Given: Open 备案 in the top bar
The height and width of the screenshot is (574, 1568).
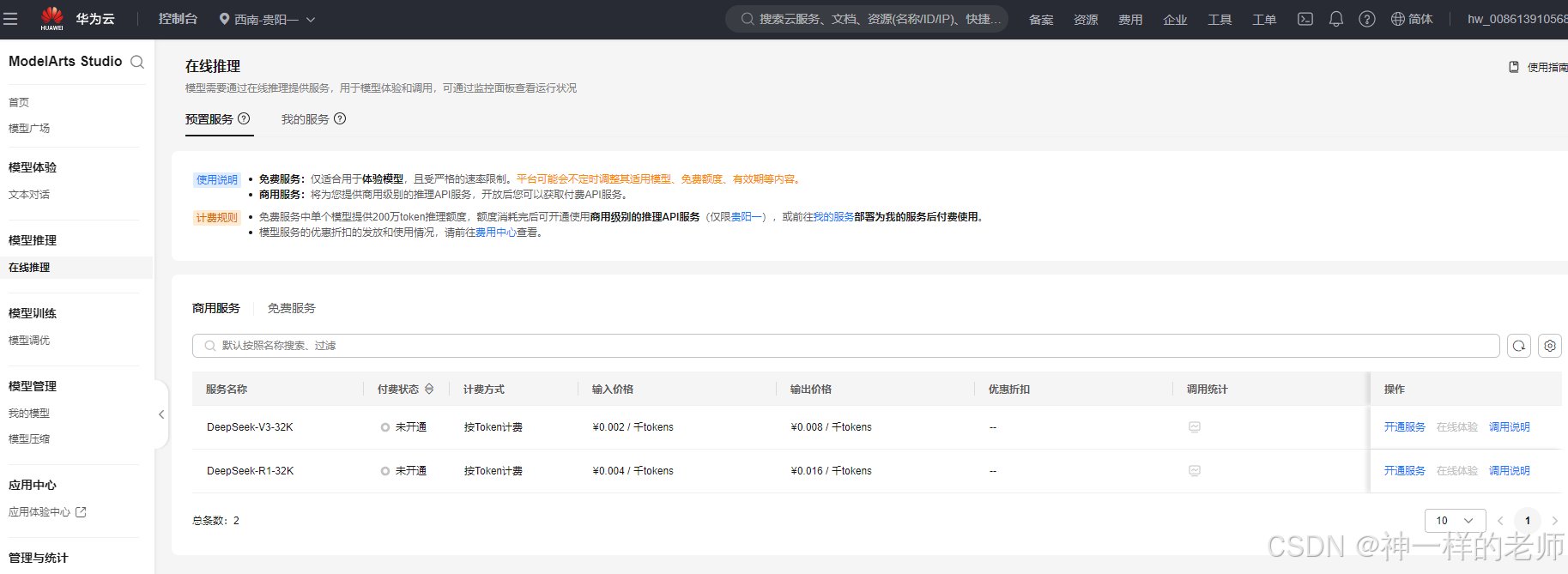Looking at the screenshot, I should pos(1041,20).
